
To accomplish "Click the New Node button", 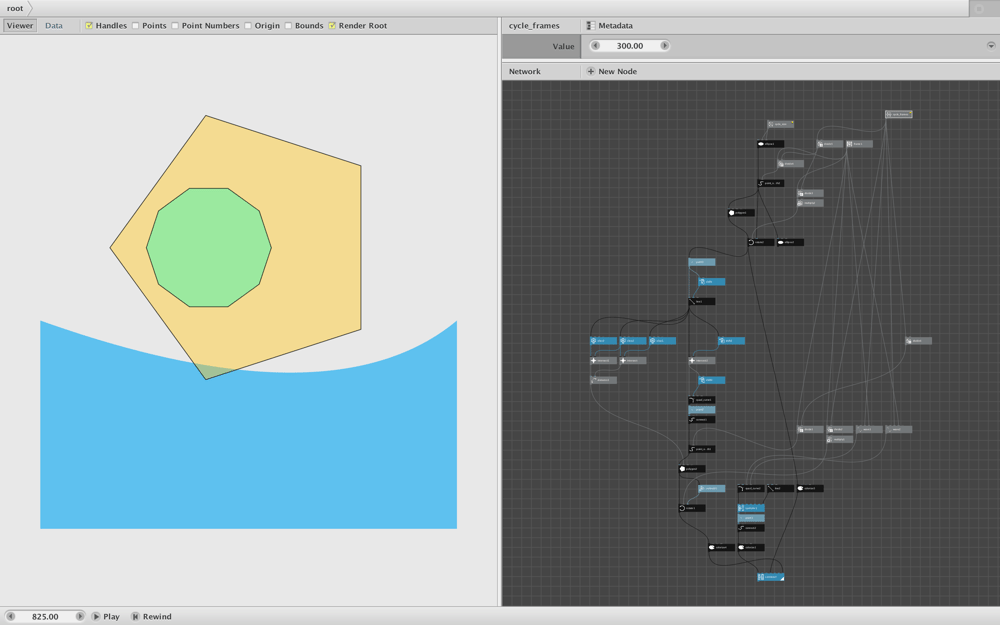I will [612, 71].
